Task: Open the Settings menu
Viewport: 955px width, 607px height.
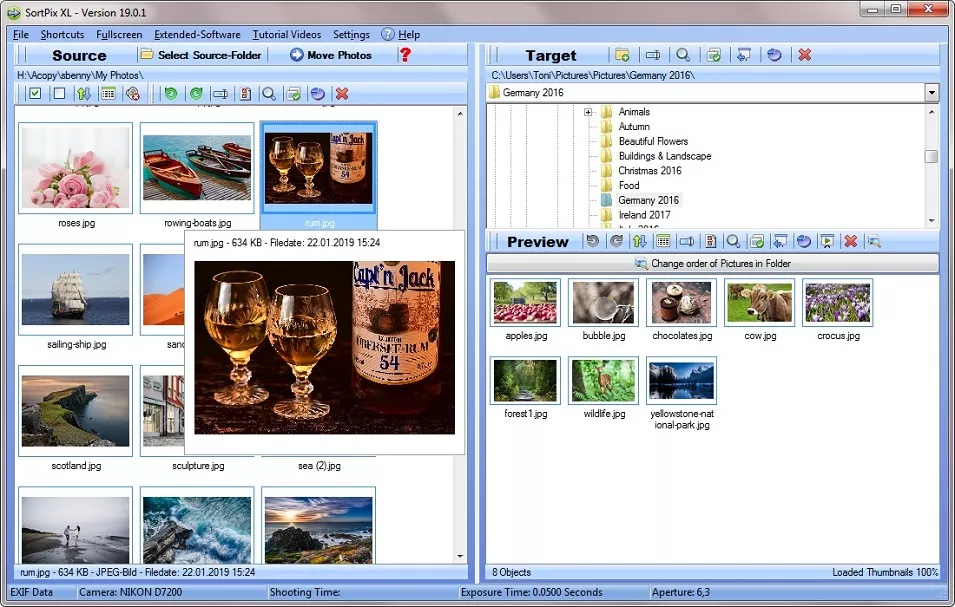Action: [351, 35]
